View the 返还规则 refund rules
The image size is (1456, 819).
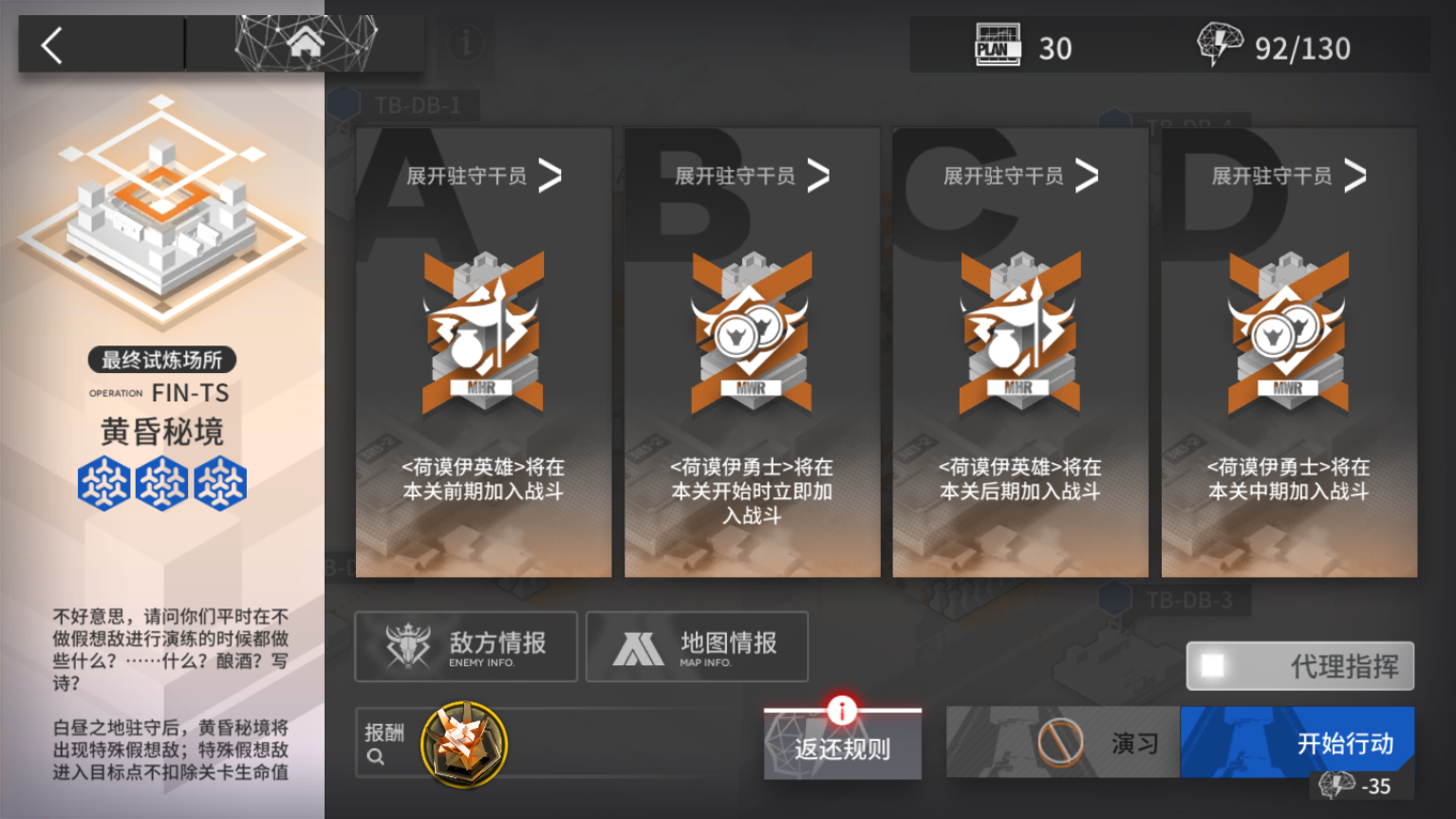tap(843, 744)
